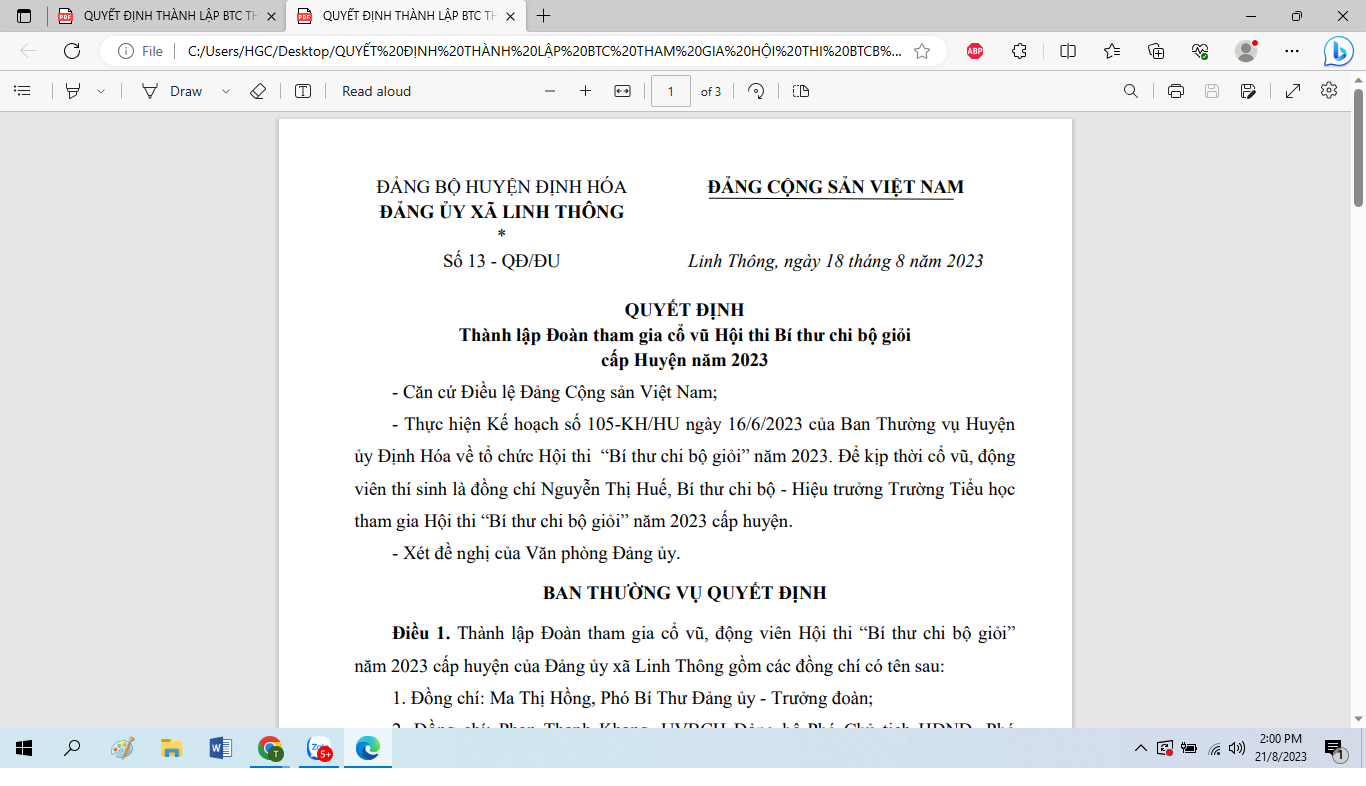Close the active second PDF tab
The image size is (1366, 786).
[511, 16]
